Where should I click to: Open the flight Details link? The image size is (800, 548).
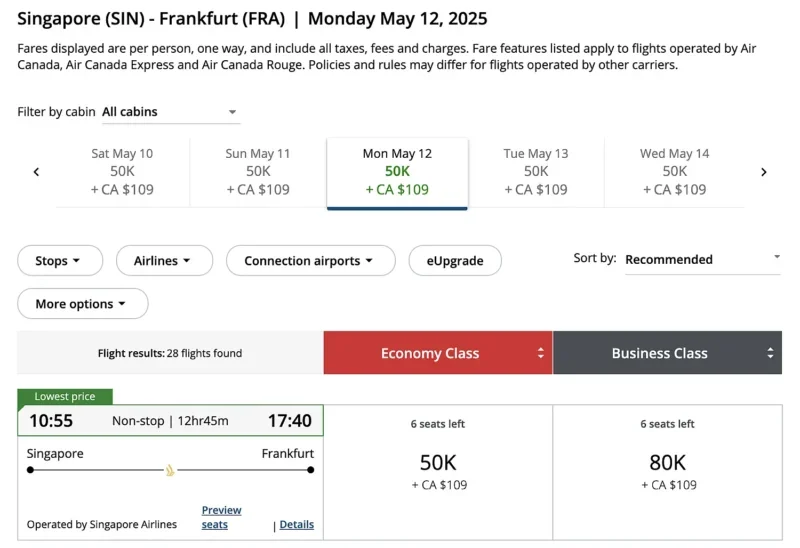(x=296, y=525)
